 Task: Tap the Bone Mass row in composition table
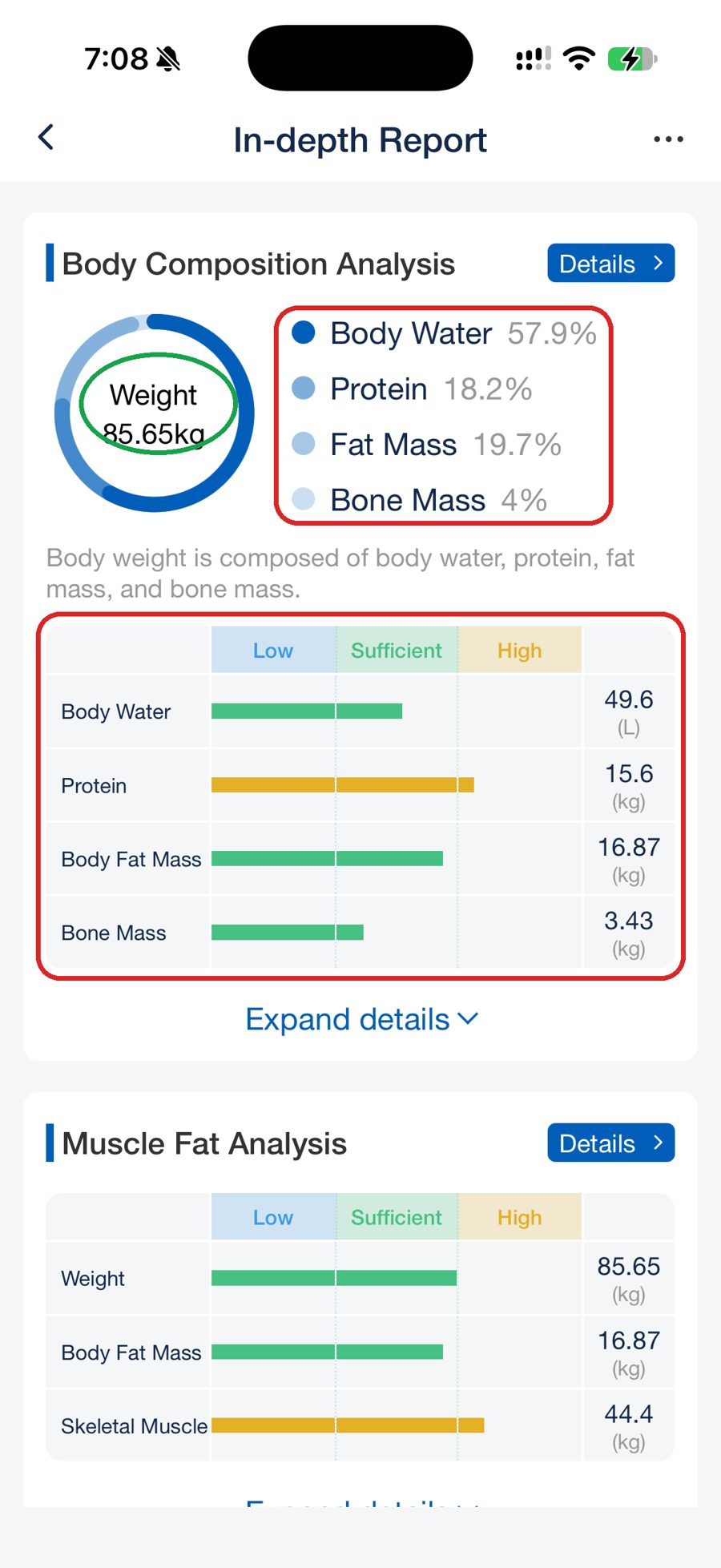coord(360,933)
